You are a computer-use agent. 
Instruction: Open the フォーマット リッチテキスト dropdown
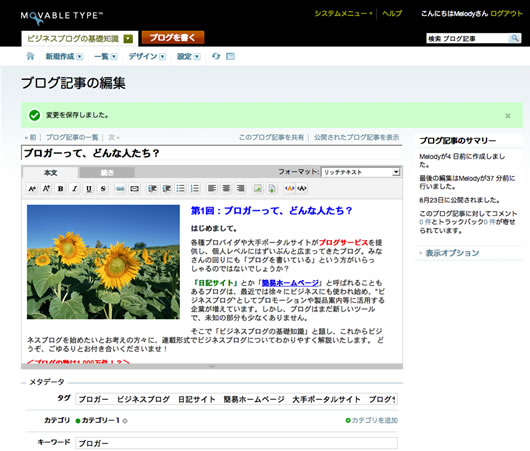pyautogui.click(x=361, y=172)
